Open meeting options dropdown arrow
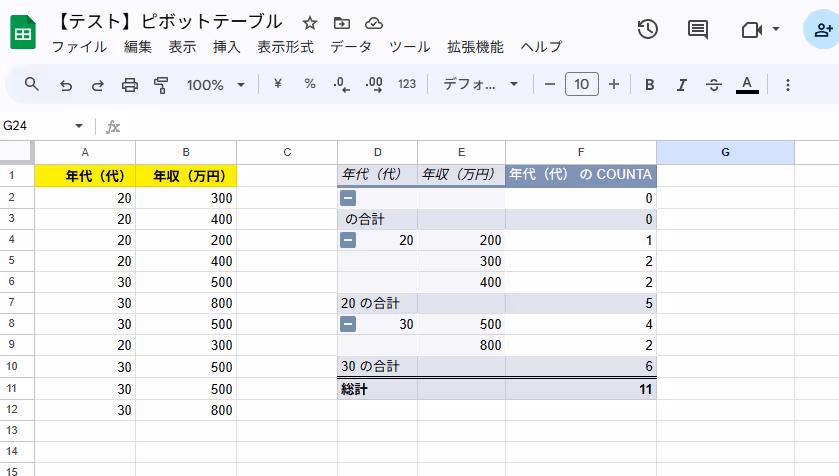Screen dimensions: 839x476 tap(776, 29)
